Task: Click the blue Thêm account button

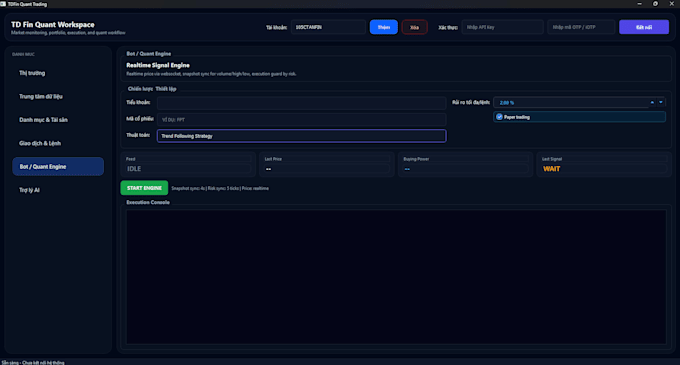Action: pyautogui.click(x=383, y=27)
